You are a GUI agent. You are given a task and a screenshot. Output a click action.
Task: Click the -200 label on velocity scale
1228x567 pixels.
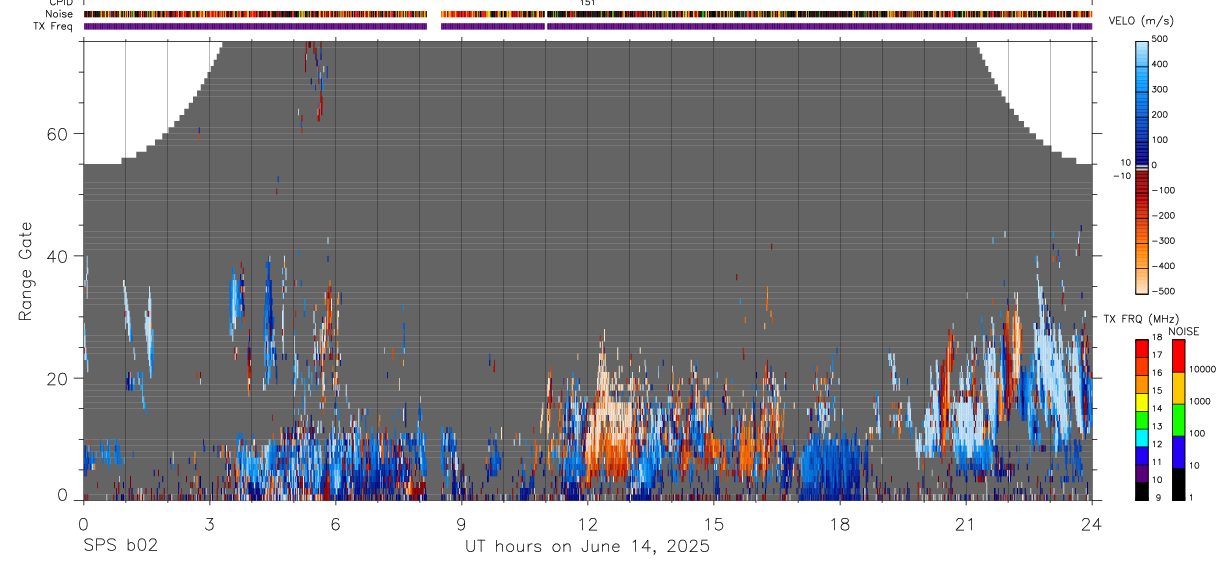pyautogui.click(x=1163, y=216)
